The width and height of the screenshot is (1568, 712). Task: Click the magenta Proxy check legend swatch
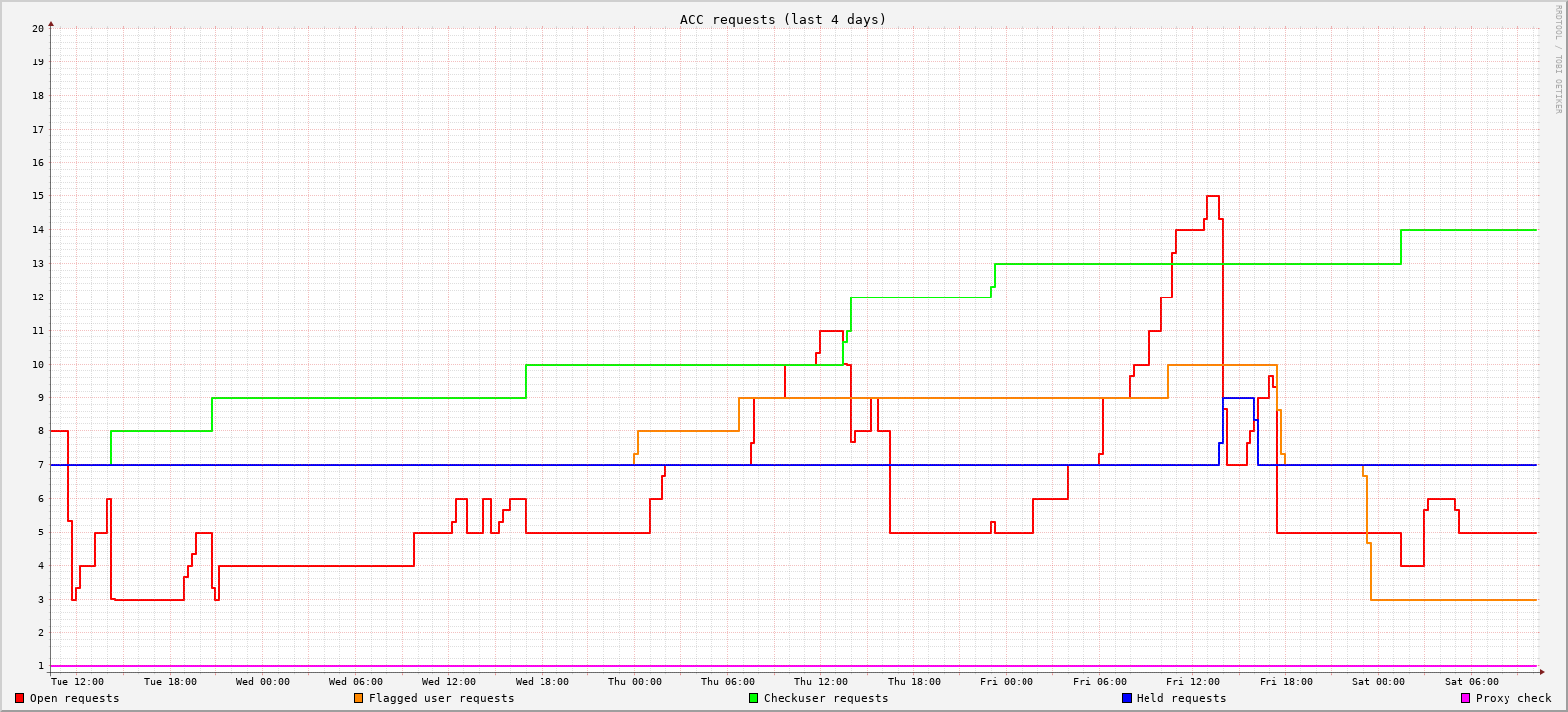(x=1465, y=698)
